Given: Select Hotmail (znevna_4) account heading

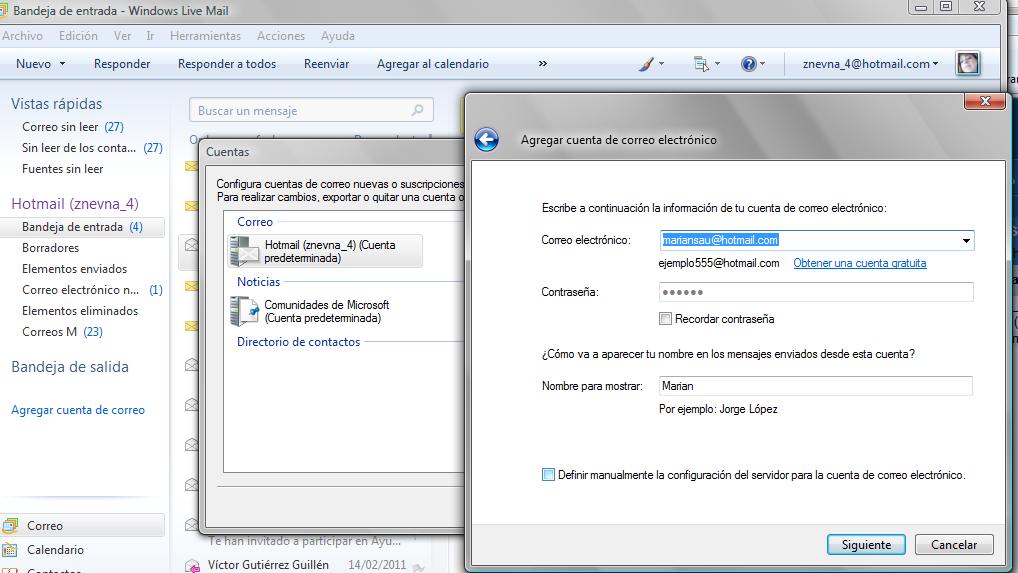Looking at the screenshot, I should tap(75, 204).
